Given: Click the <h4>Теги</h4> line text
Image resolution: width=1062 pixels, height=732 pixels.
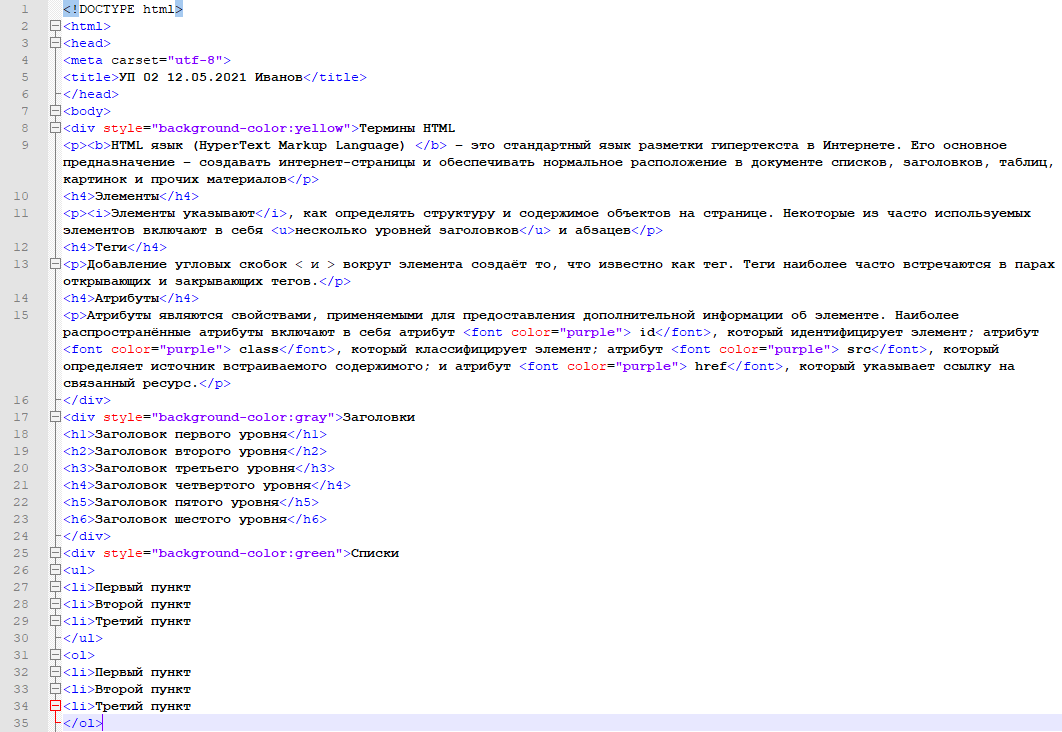Looking at the screenshot, I should tap(114, 247).
